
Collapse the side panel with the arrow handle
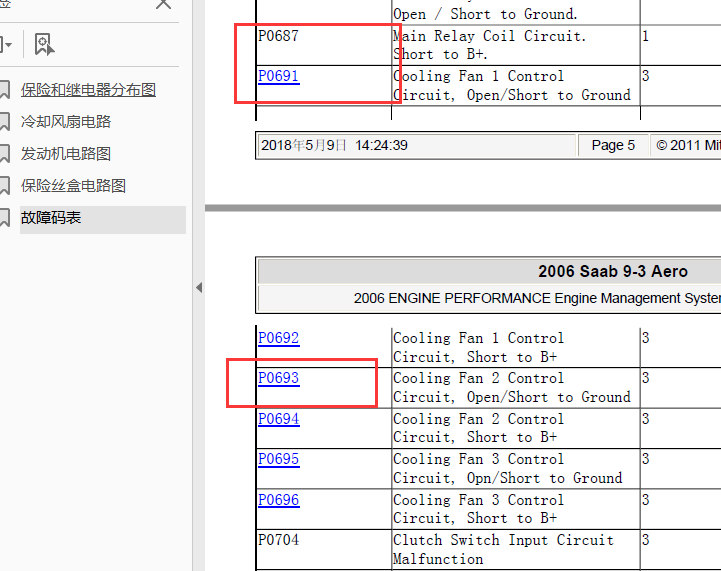pyautogui.click(x=199, y=288)
